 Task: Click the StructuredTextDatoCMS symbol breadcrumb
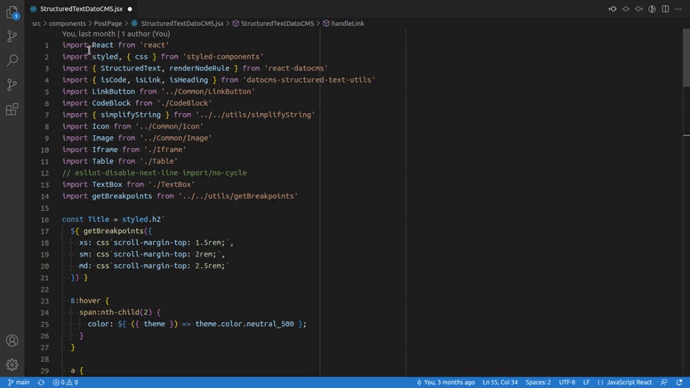point(277,23)
